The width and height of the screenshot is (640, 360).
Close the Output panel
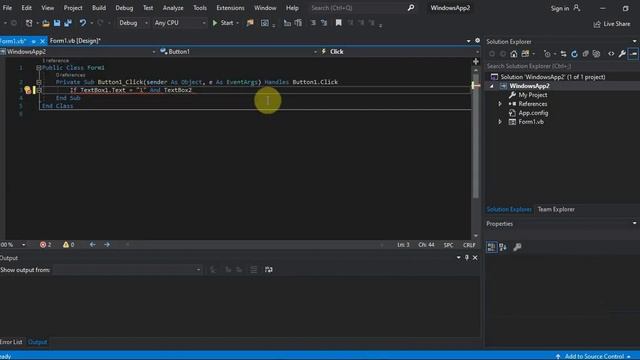pos(475,258)
